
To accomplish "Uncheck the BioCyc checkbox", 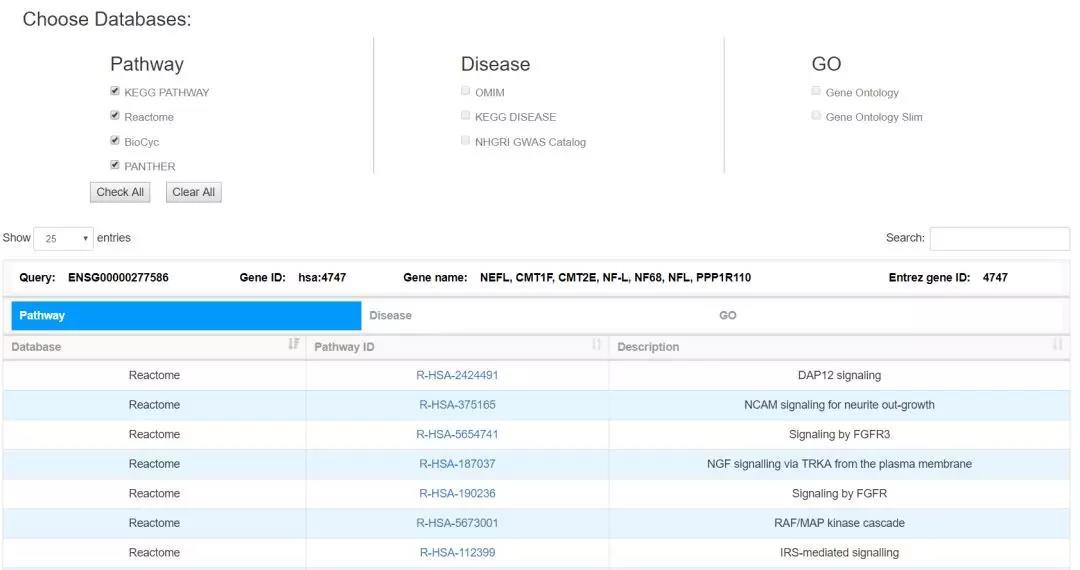I will (x=115, y=140).
